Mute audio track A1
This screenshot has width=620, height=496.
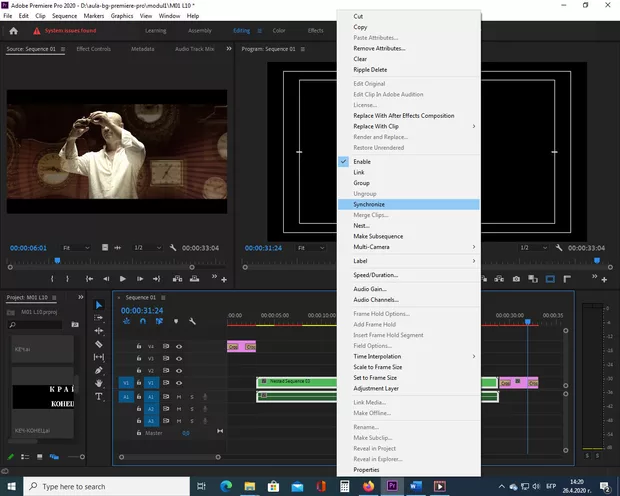pos(180,396)
